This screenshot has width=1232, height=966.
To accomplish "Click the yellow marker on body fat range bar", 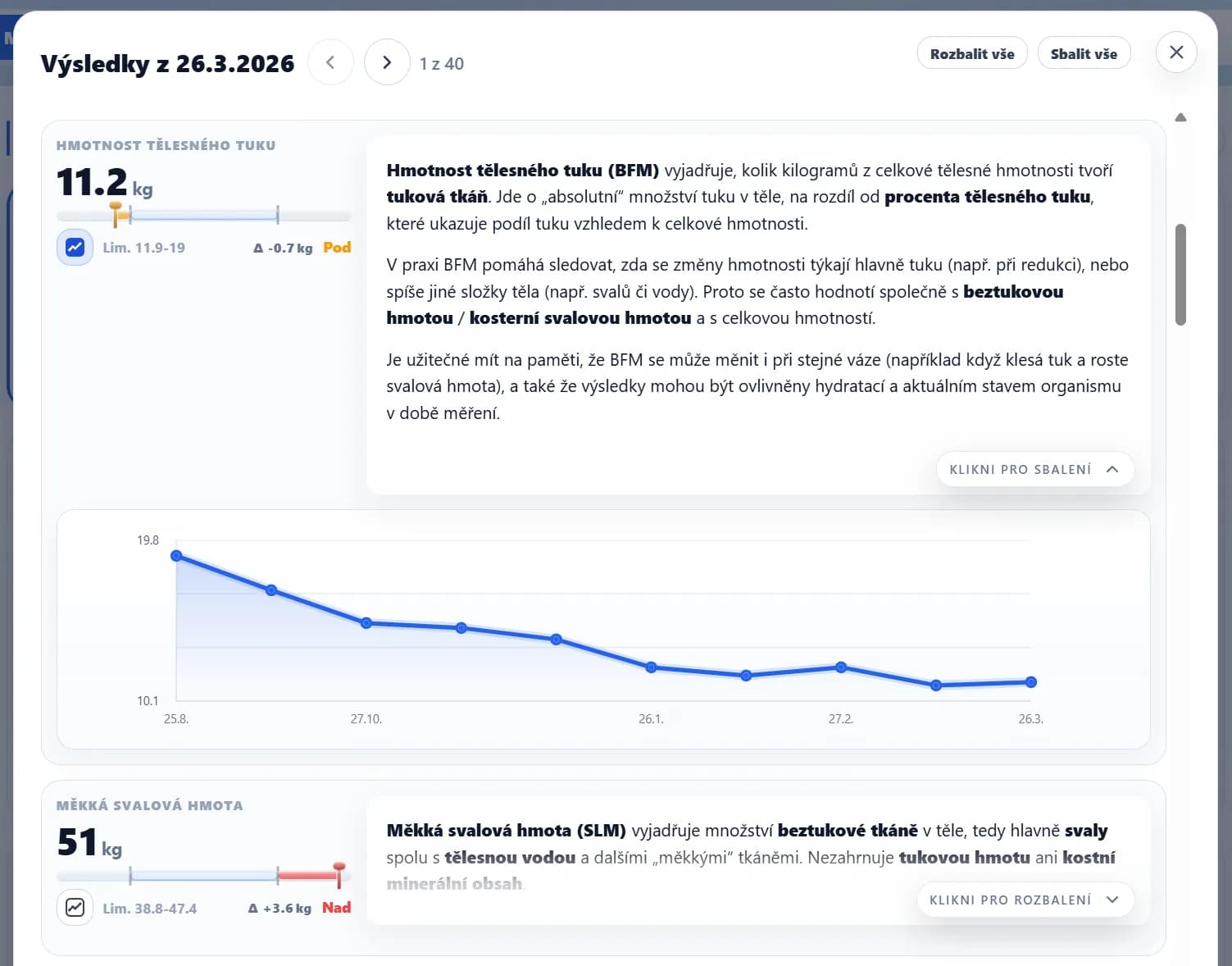I will click(117, 213).
